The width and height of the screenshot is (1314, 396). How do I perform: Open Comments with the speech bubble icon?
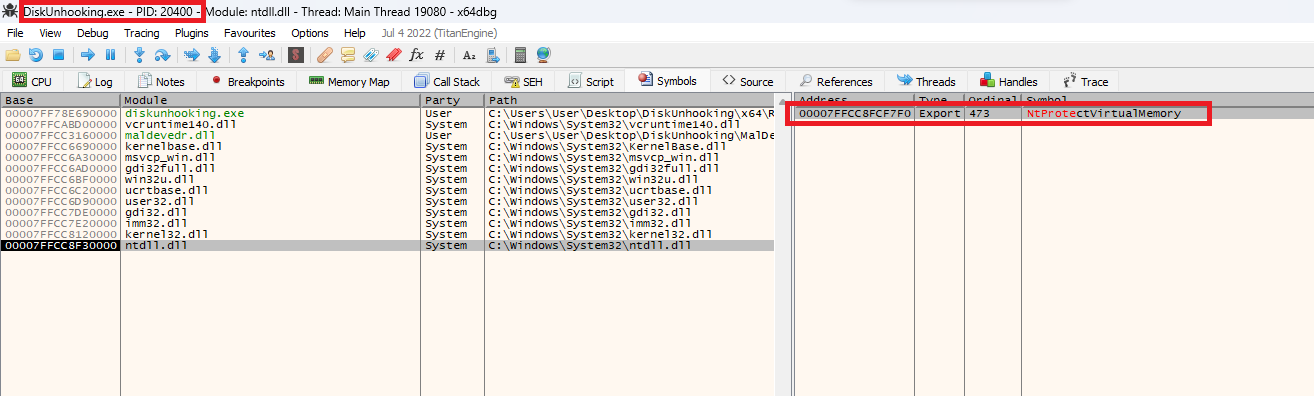(x=348, y=55)
